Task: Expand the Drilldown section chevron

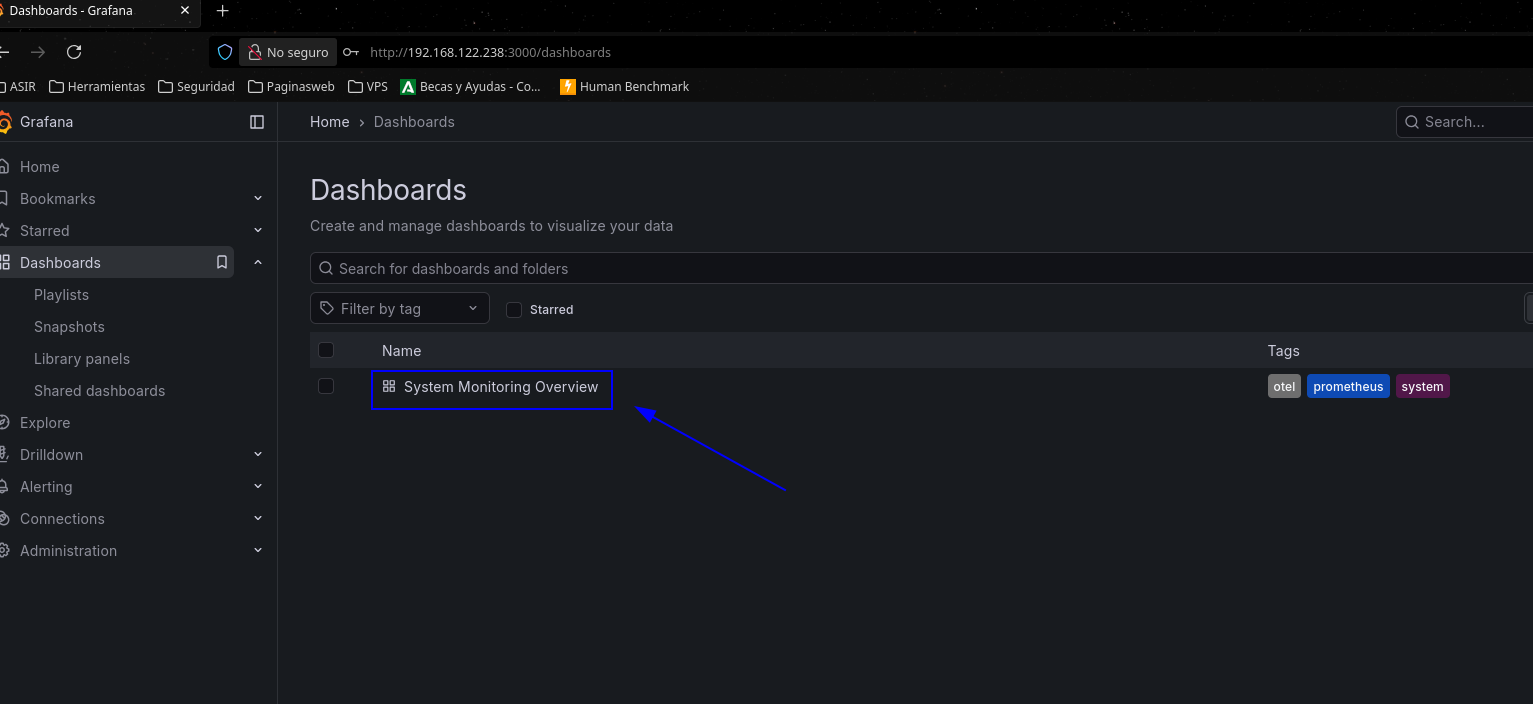Action: [x=258, y=455]
